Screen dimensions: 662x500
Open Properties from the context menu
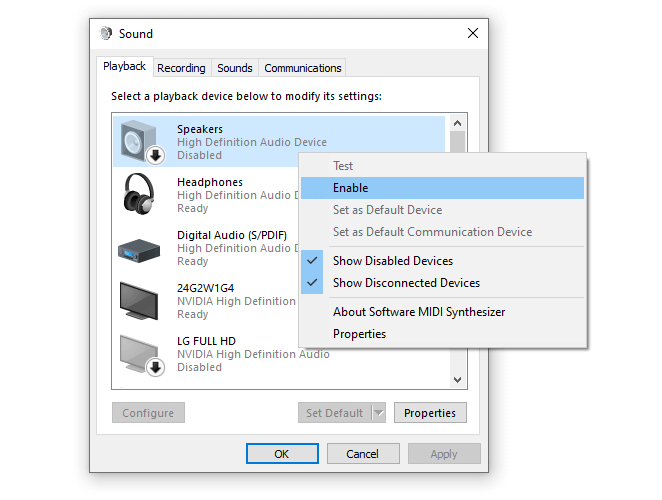442,334
